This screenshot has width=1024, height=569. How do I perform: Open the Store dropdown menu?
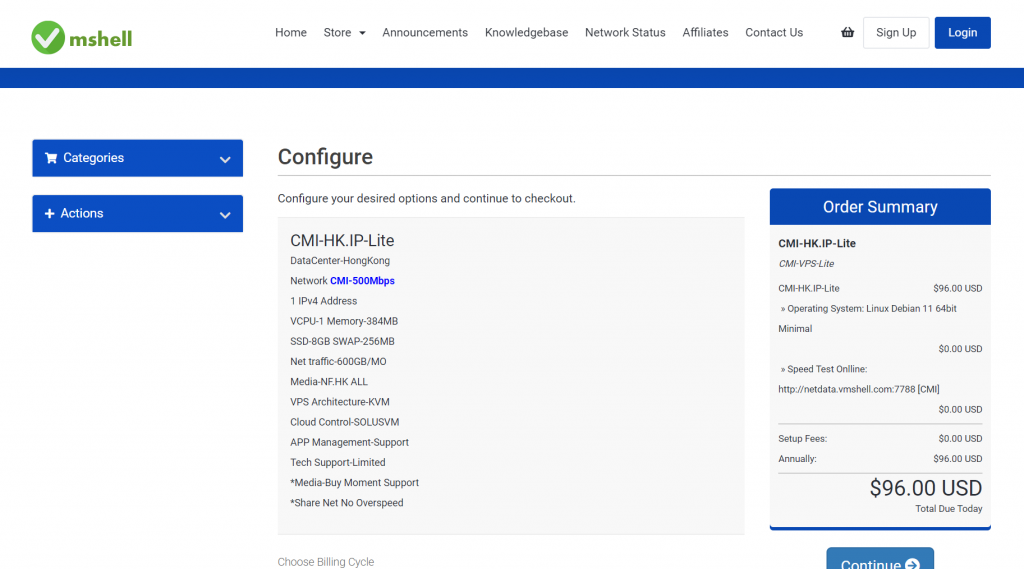point(344,33)
